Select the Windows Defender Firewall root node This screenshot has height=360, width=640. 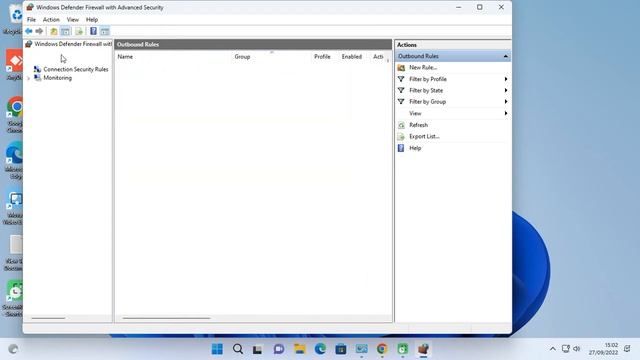tap(73, 44)
